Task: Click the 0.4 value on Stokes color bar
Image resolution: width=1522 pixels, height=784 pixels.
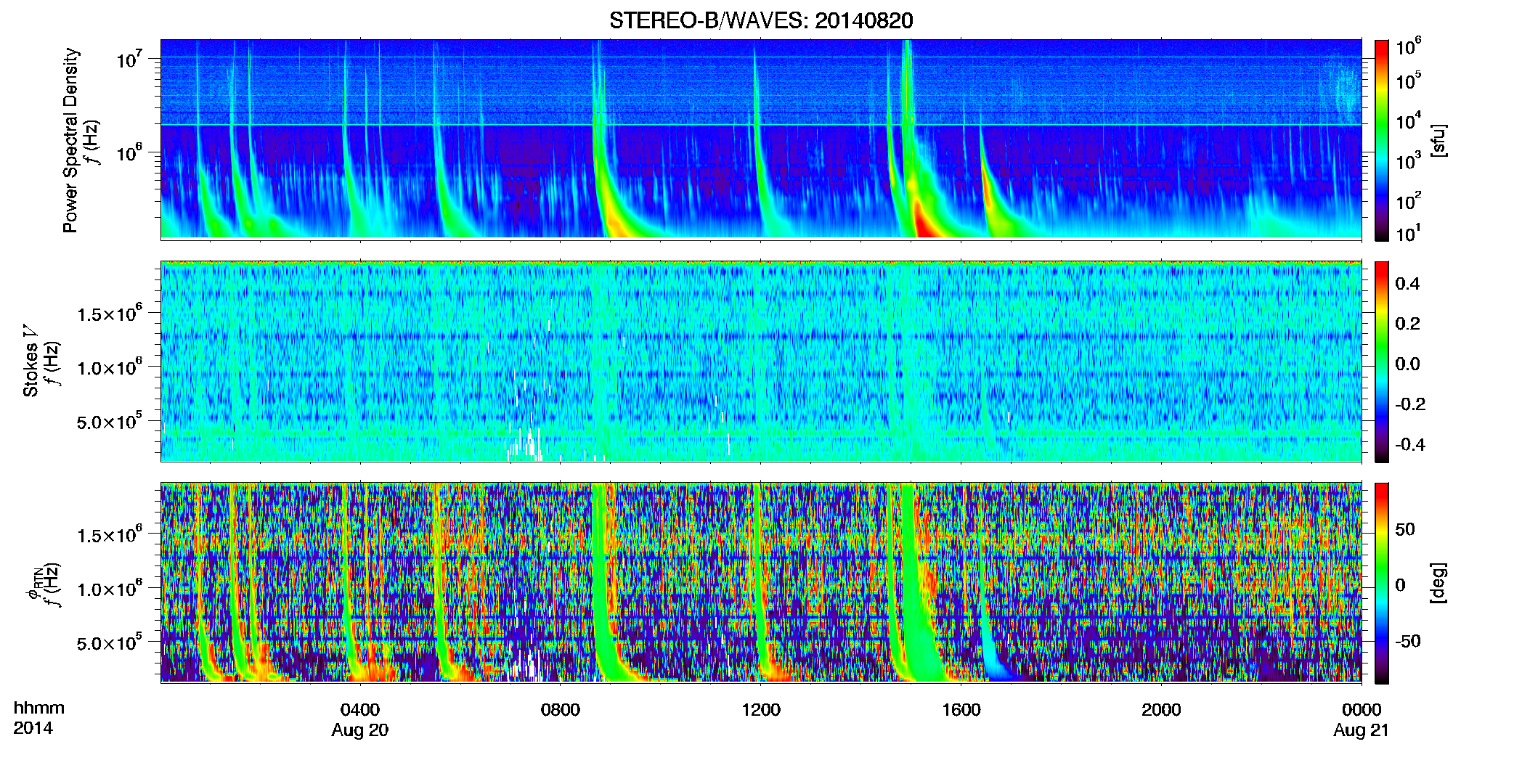Action: (1407, 284)
